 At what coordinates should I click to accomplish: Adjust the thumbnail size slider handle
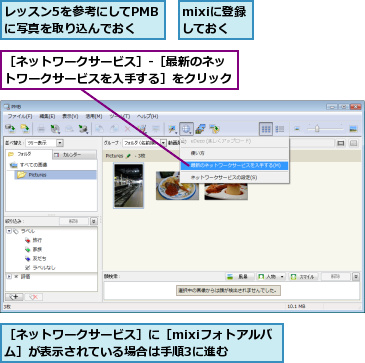[317, 128]
